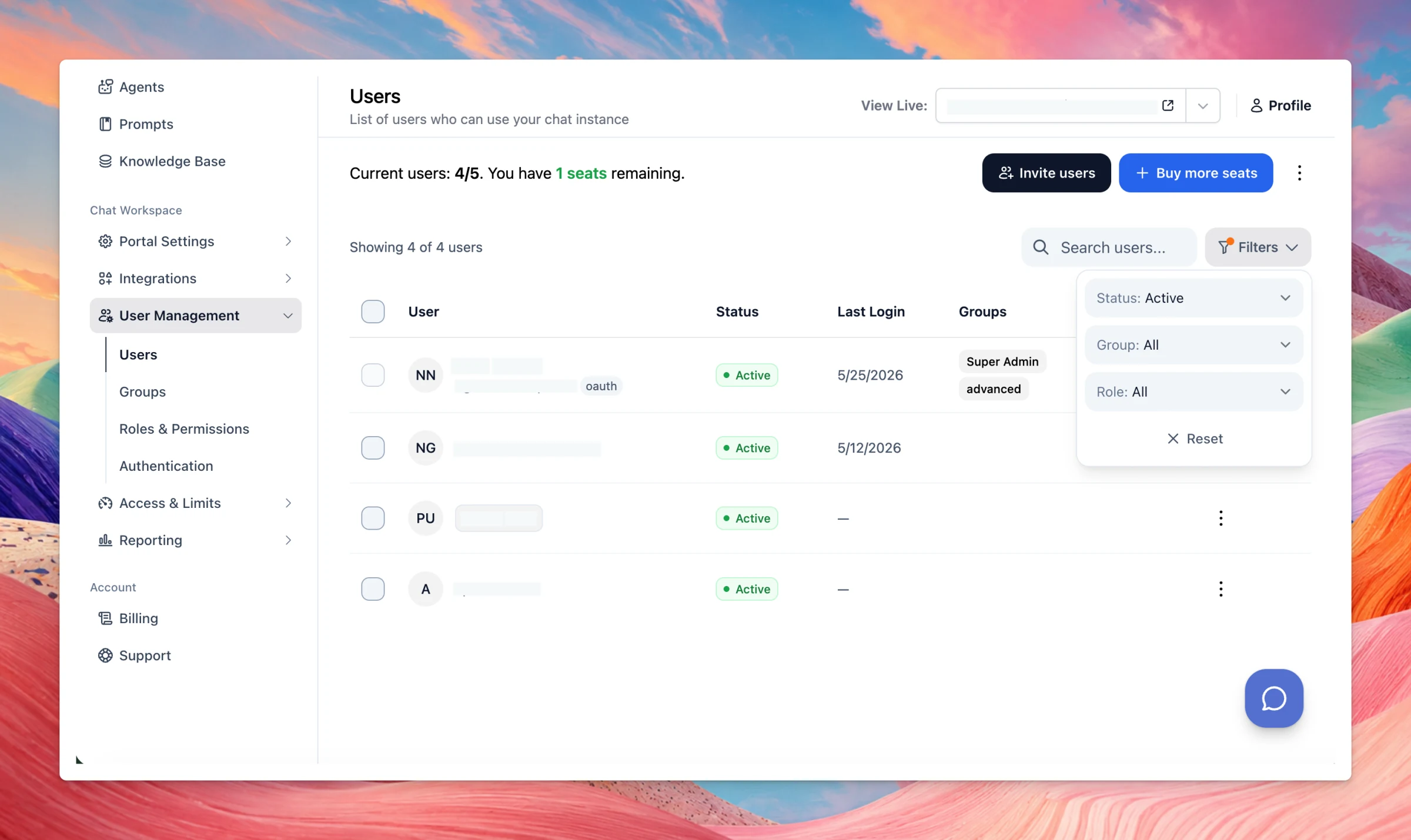Click the Super Admin group tag
Screen dimensions: 1411x840
[x=1002, y=362]
